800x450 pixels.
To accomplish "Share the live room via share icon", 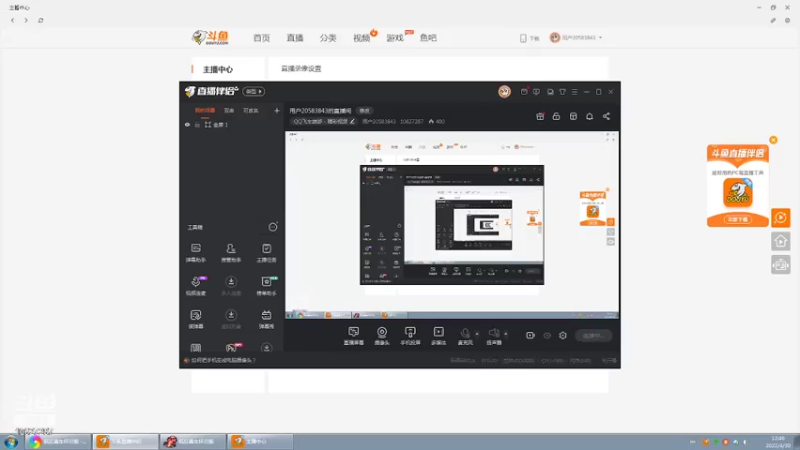I will coord(606,116).
